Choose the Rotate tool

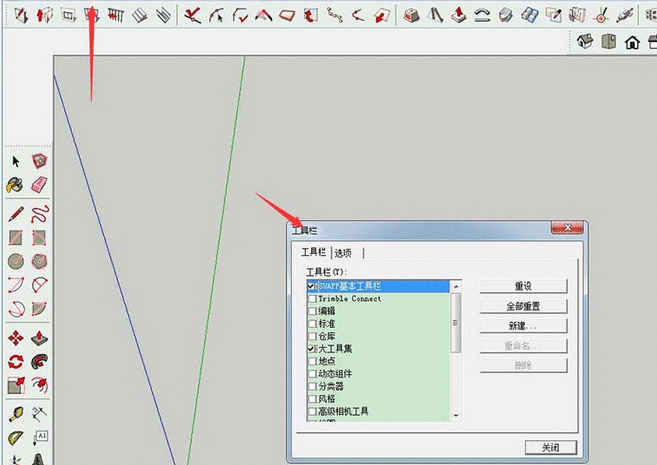coord(16,362)
